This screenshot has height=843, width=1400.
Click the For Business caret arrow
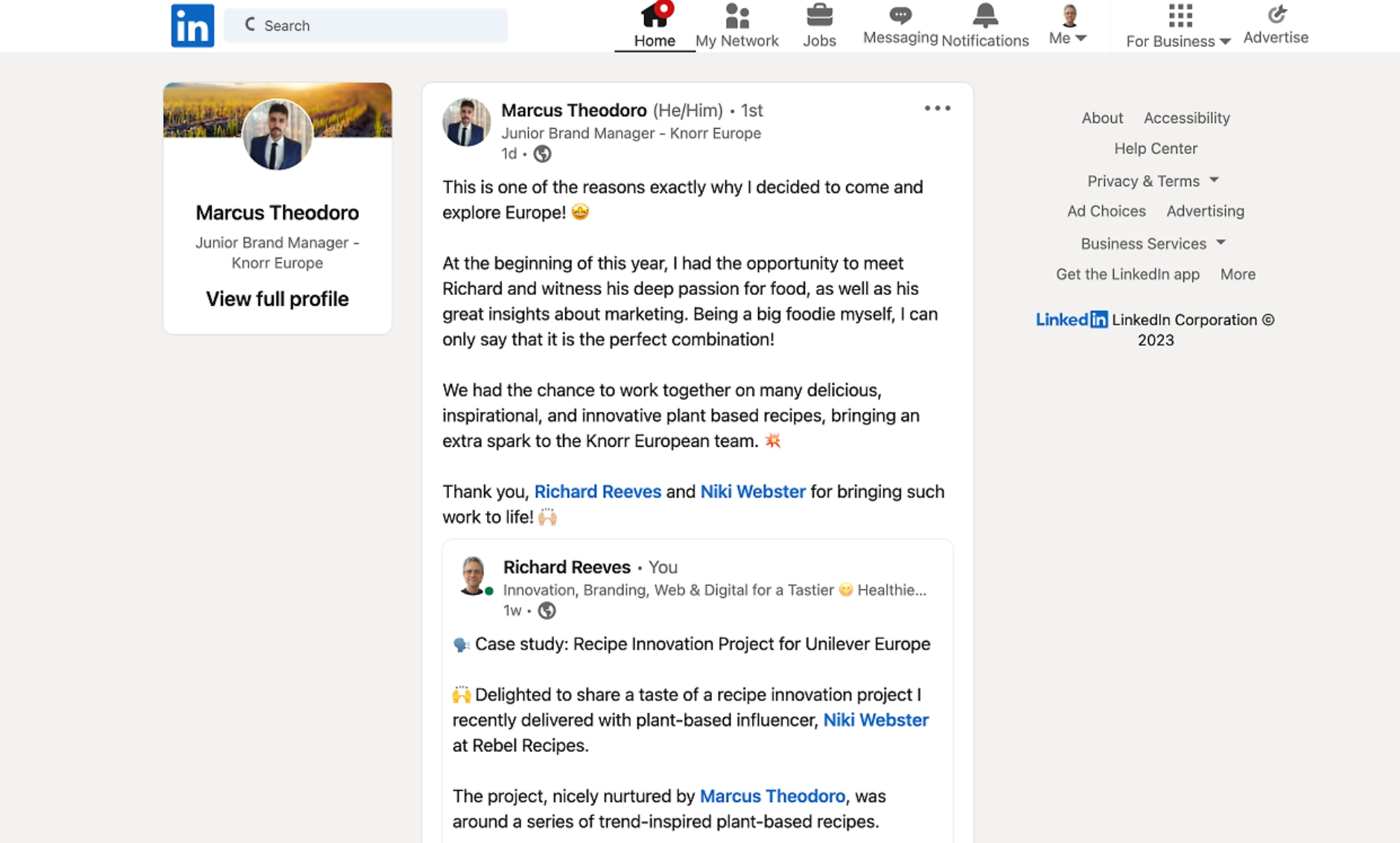(x=1225, y=42)
